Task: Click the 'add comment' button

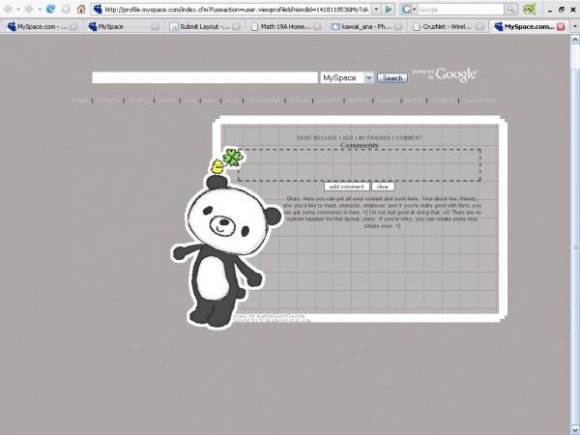Action: pos(347,187)
